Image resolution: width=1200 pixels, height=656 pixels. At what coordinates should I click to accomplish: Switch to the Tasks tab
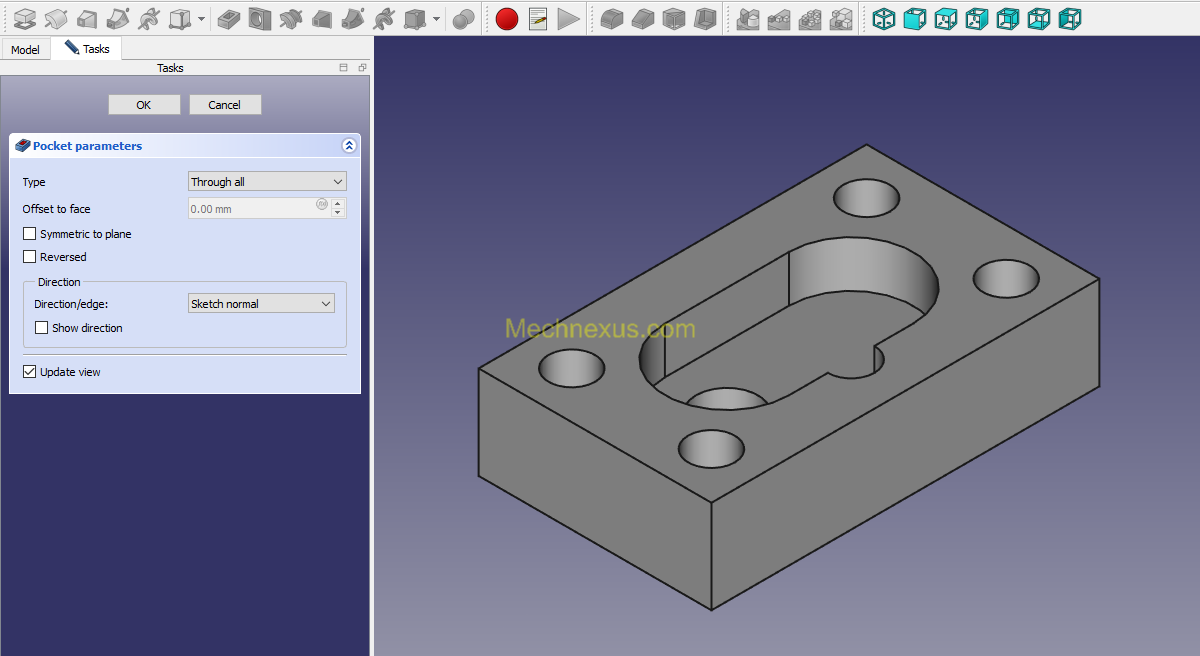point(87,48)
